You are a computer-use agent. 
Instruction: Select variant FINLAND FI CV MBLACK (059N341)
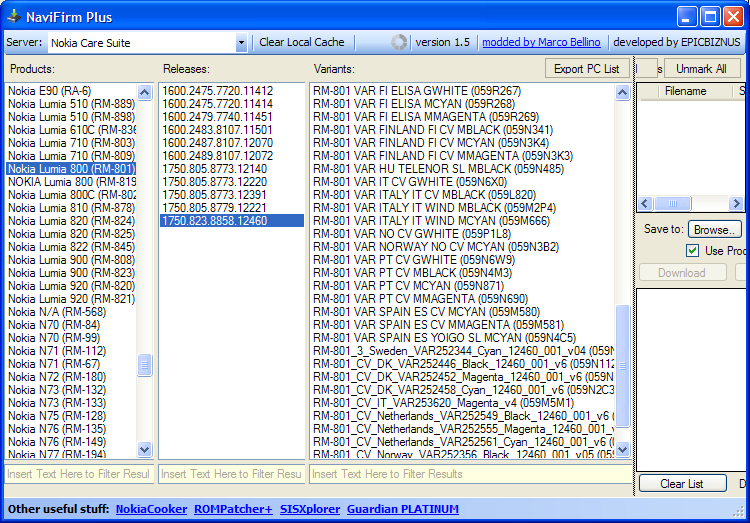[463, 130]
